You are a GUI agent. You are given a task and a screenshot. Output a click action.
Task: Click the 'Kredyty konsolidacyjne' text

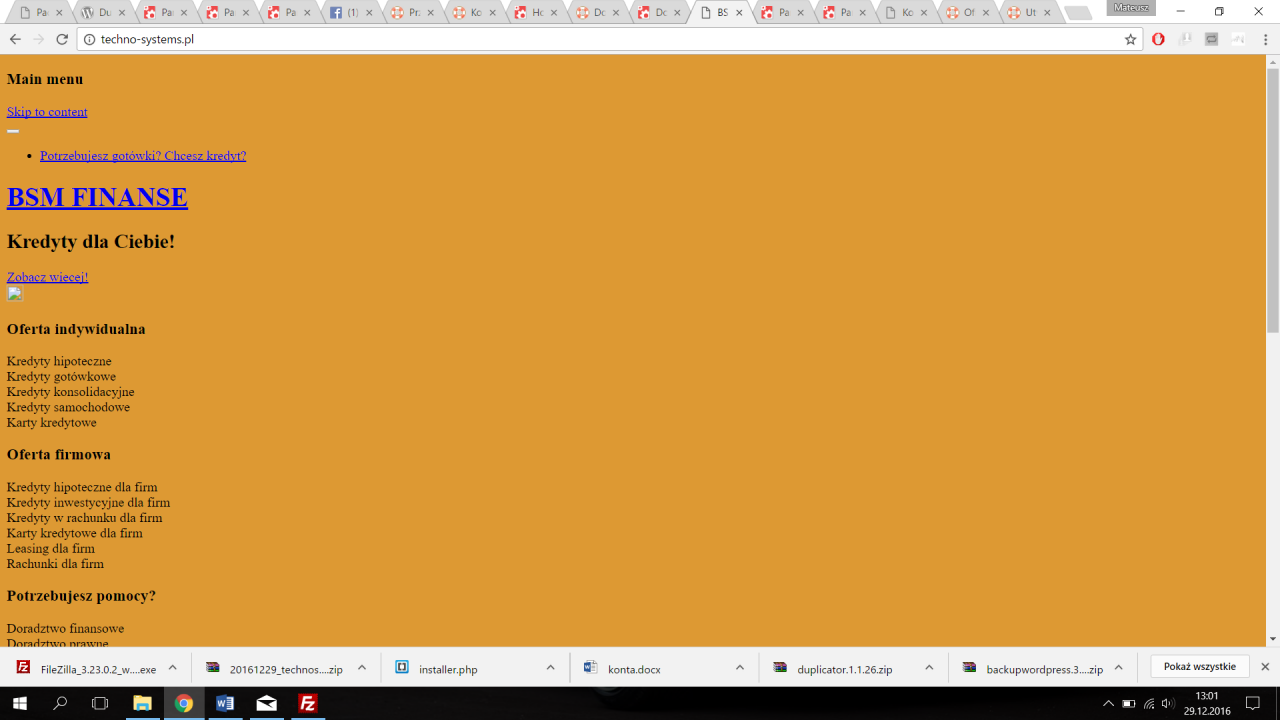(70, 392)
